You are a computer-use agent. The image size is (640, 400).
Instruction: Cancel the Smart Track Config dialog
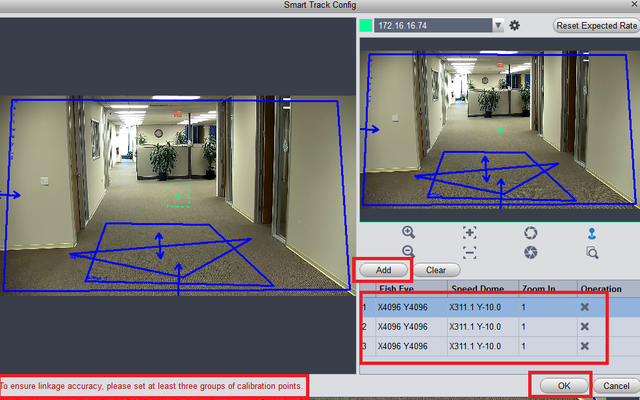[616, 386]
